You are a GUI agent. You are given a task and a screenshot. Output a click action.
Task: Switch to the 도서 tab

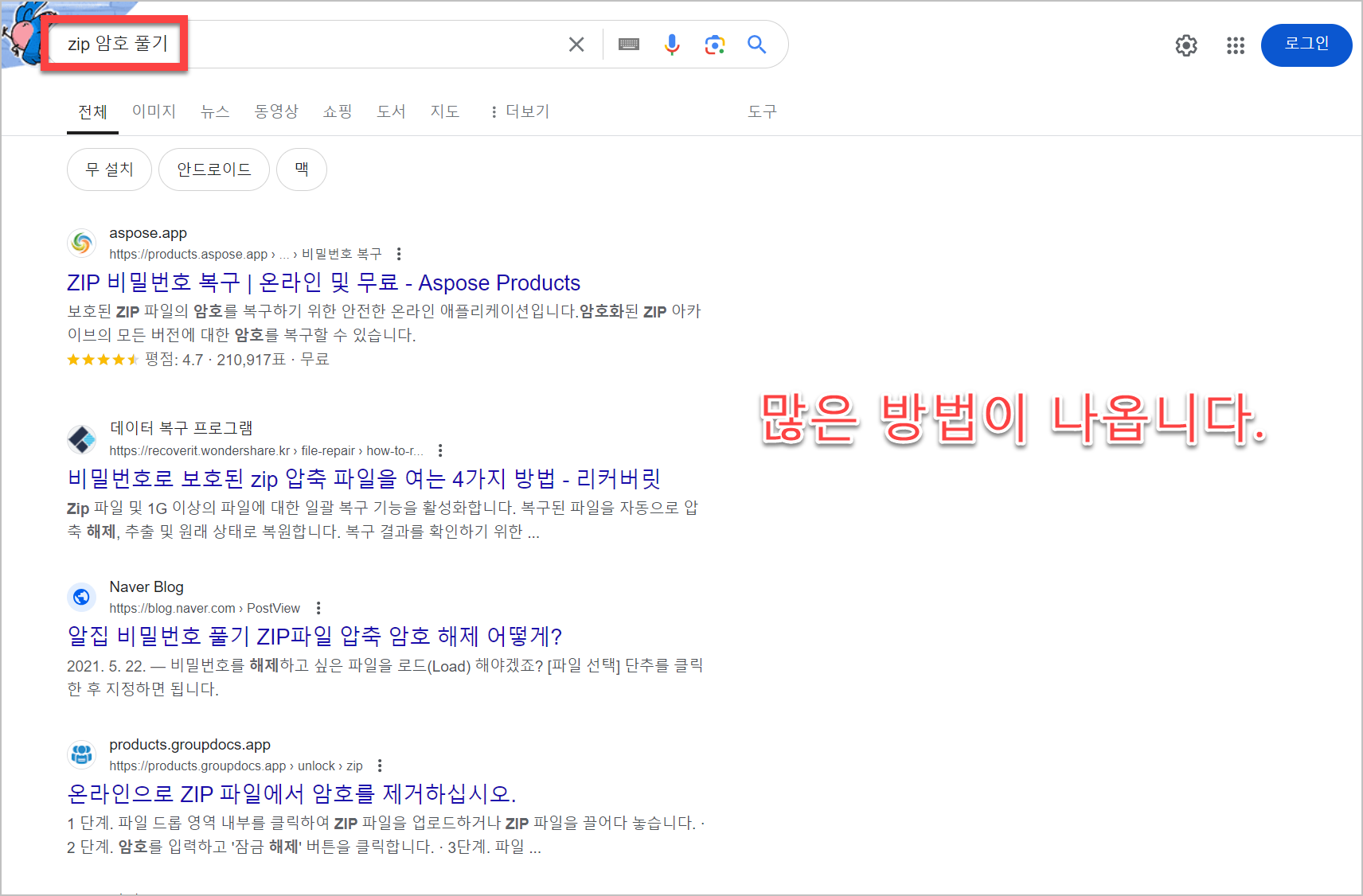(x=391, y=111)
